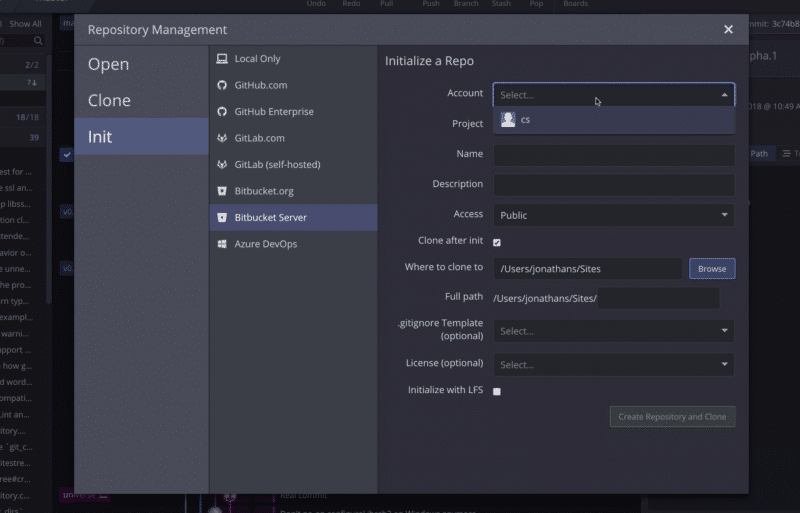Collapse the Account dropdown arrow
Viewport: 800px width, 513px height.
(724, 95)
